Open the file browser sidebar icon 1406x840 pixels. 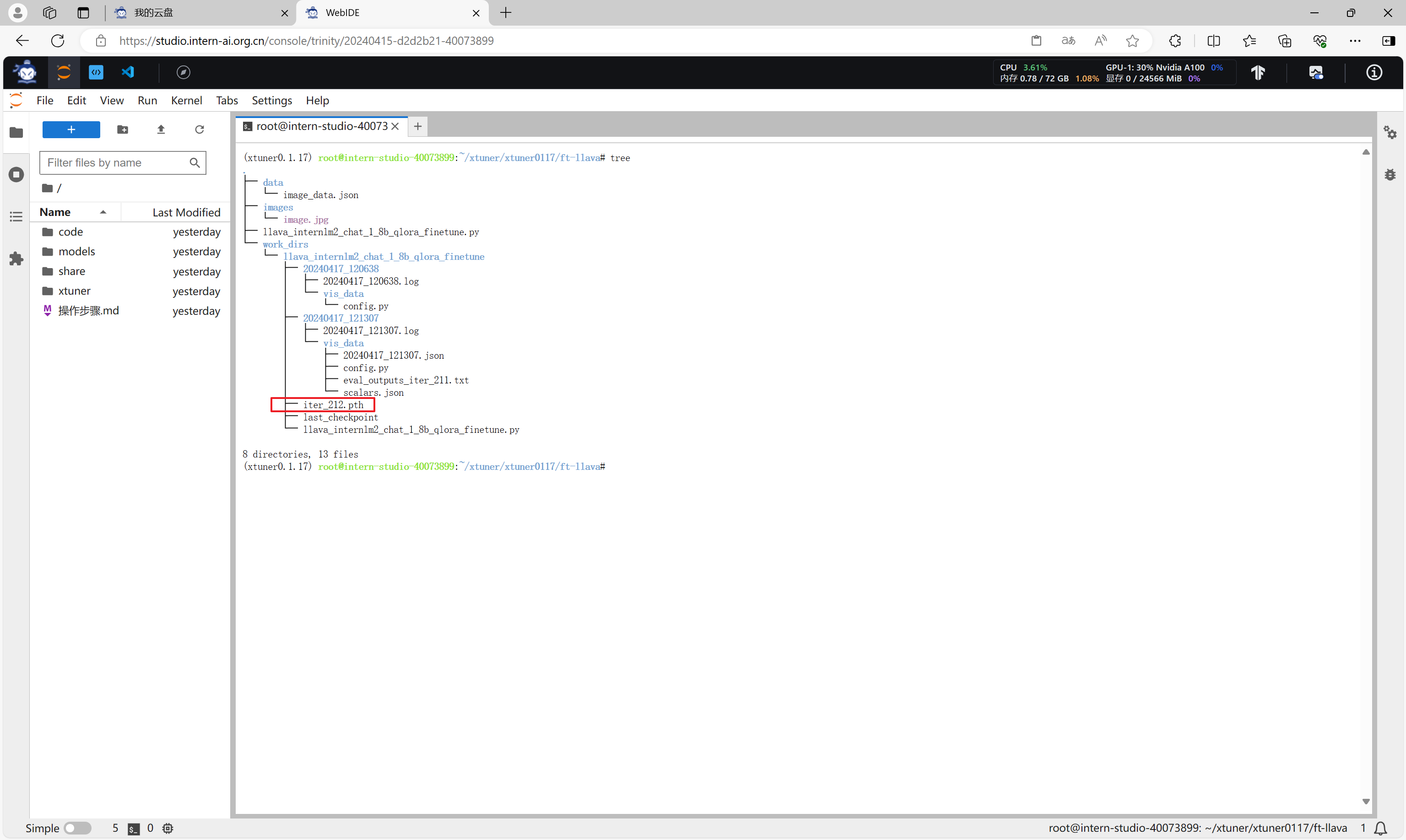[16, 133]
